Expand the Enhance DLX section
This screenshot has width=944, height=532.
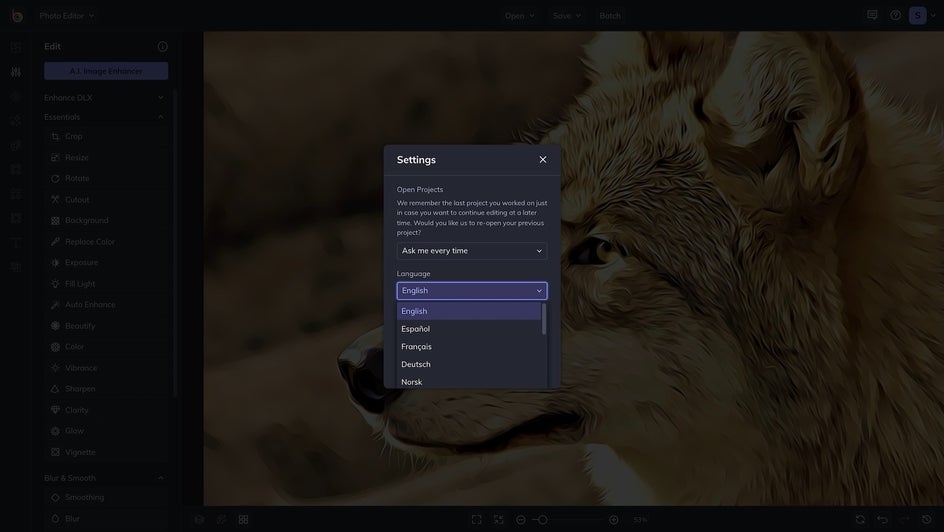point(104,97)
